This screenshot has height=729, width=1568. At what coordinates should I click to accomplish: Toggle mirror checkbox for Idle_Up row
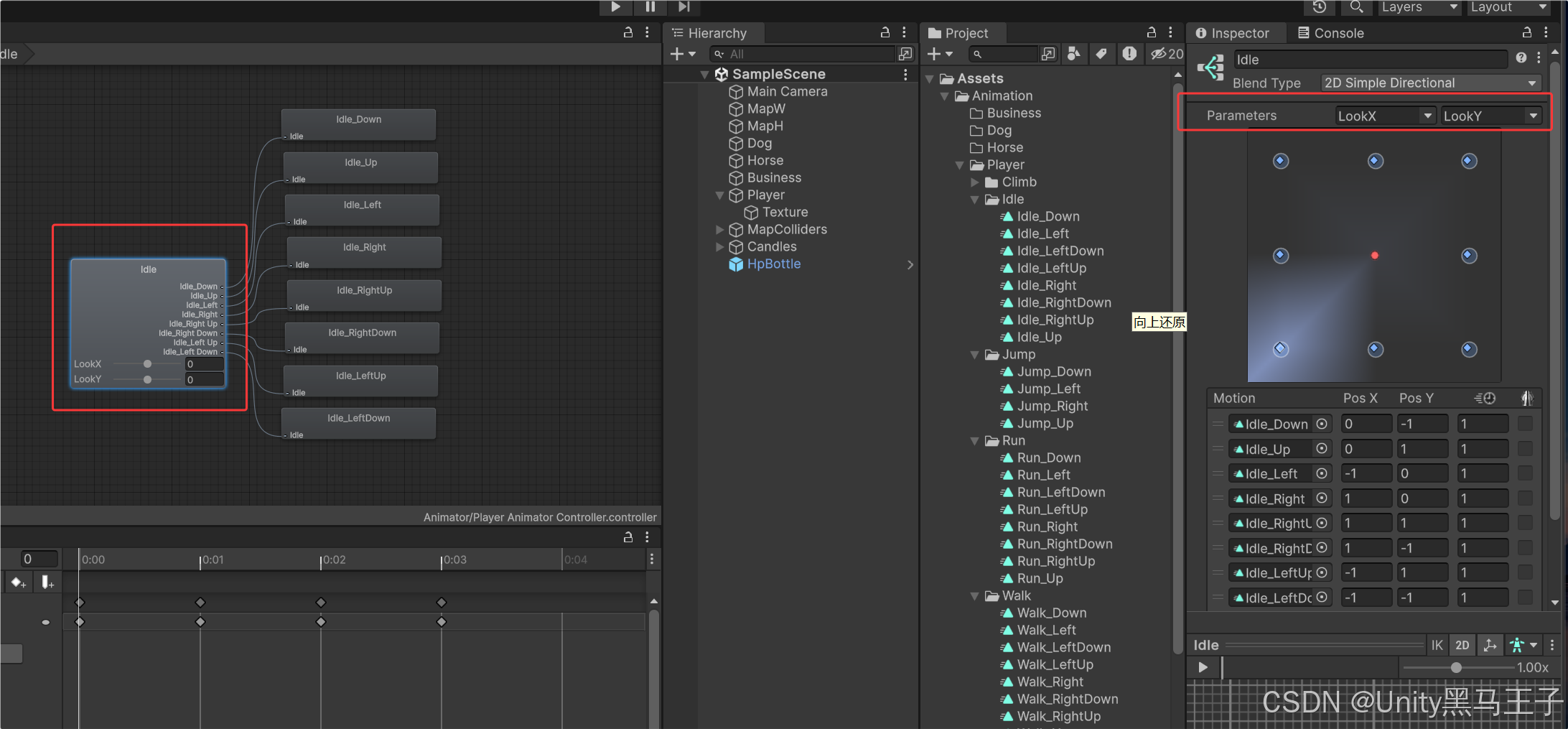tap(1526, 449)
